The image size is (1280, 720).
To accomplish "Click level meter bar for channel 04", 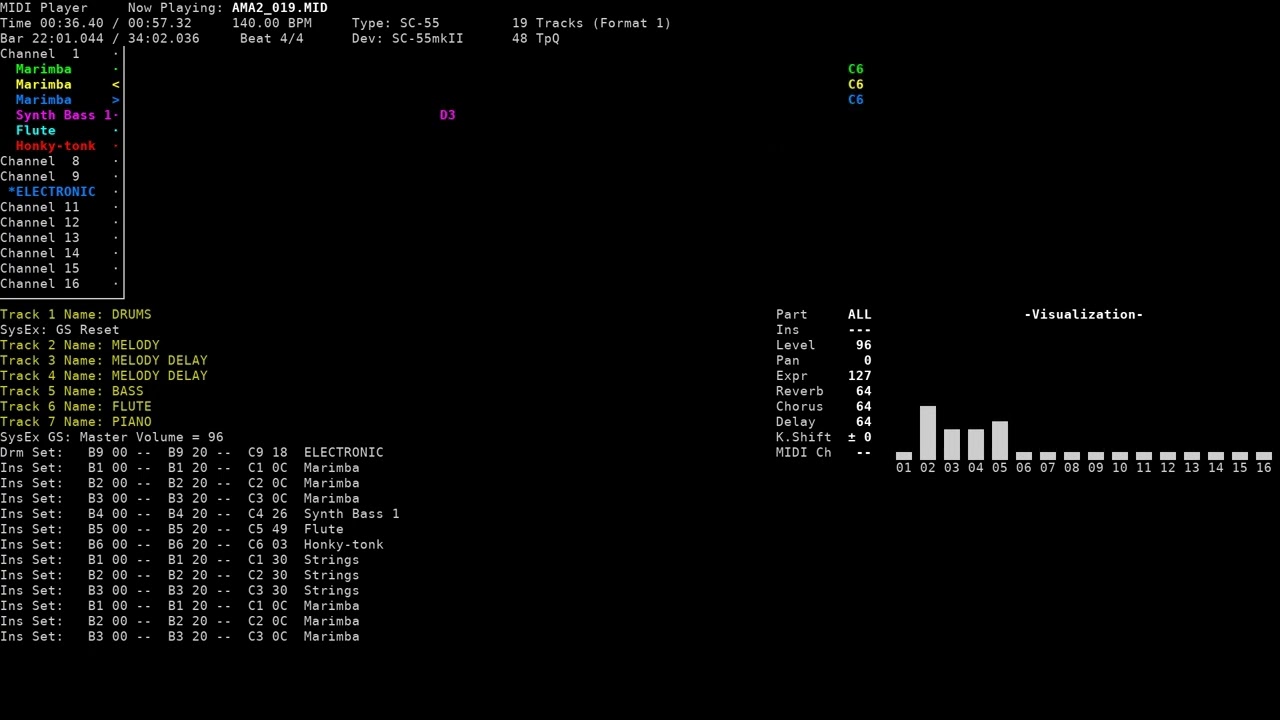I will (x=976, y=445).
